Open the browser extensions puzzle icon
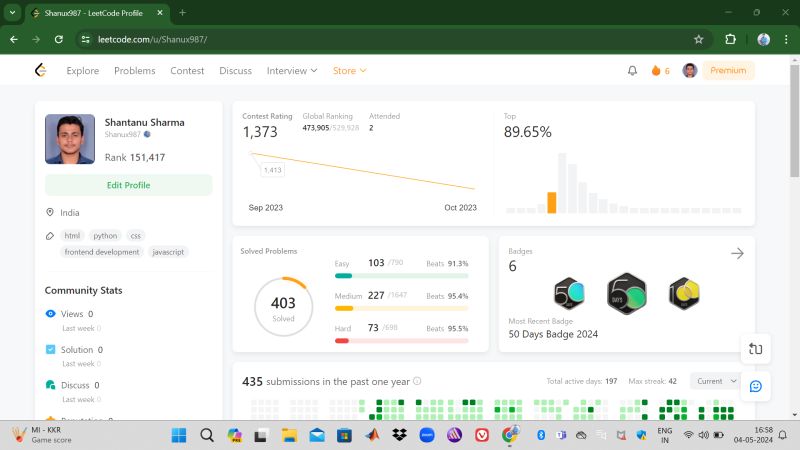The height and width of the screenshot is (450, 800). 730,39
